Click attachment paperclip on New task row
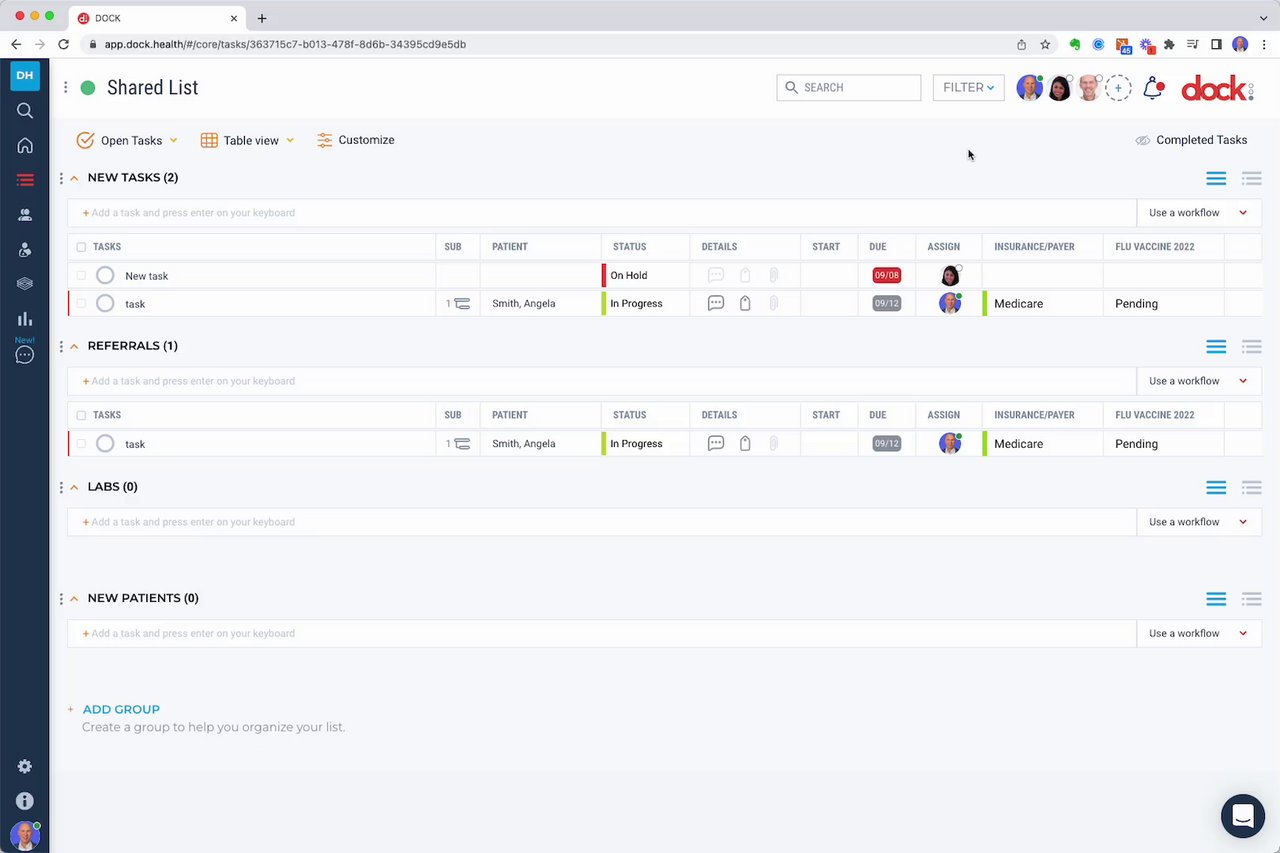Screen dimensions: 1280x853 pos(774,275)
